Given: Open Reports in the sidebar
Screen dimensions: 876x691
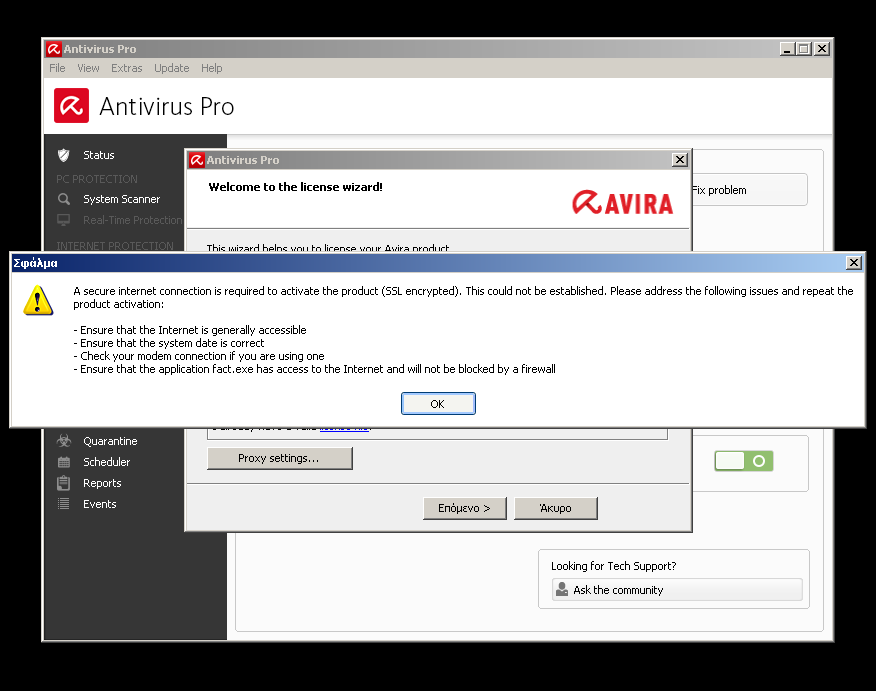Looking at the screenshot, I should [x=102, y=483].
